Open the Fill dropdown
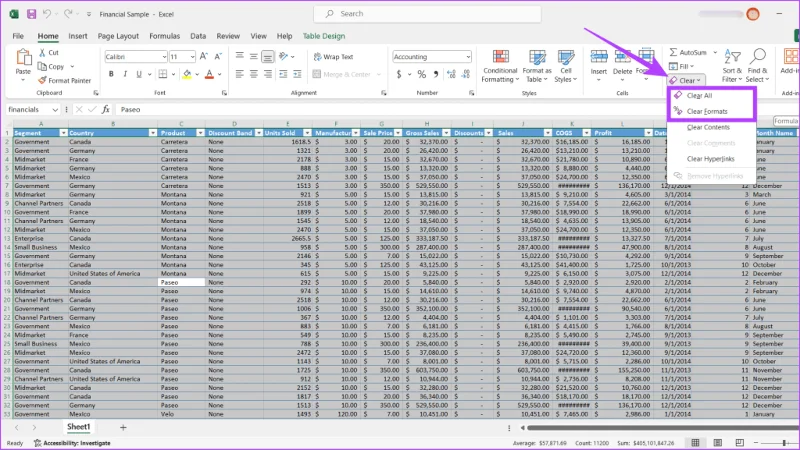 (x=681, y=66)
